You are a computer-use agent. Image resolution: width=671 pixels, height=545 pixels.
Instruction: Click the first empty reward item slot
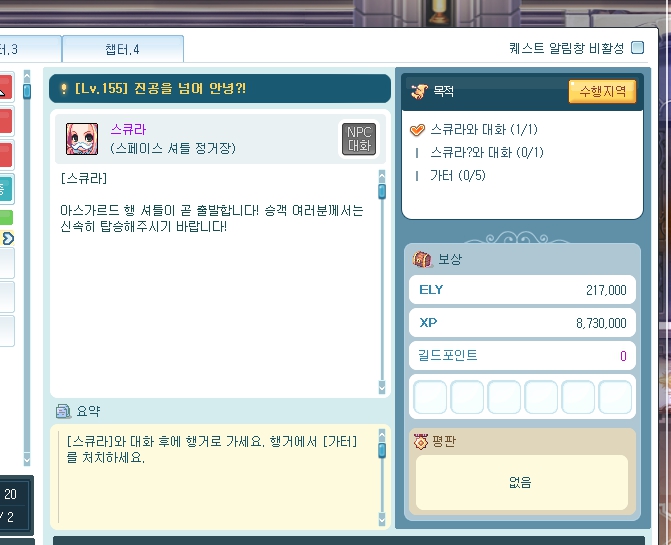click(430, 397)
